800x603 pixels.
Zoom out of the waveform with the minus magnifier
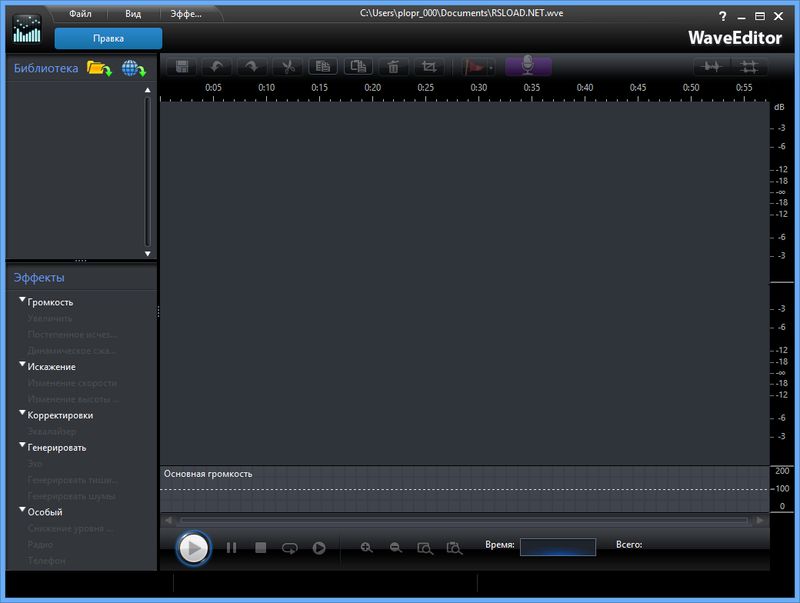pyautogui.click(x=395, y=548)
